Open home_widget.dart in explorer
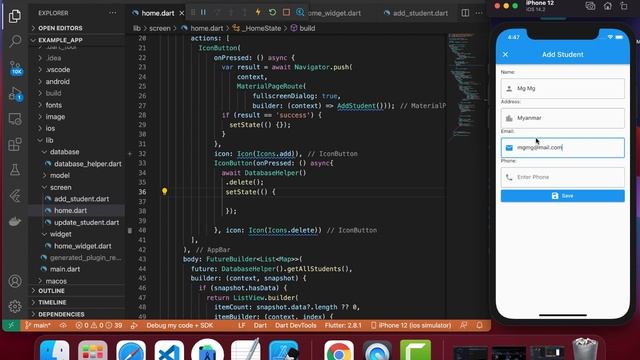 click(82, 246)
